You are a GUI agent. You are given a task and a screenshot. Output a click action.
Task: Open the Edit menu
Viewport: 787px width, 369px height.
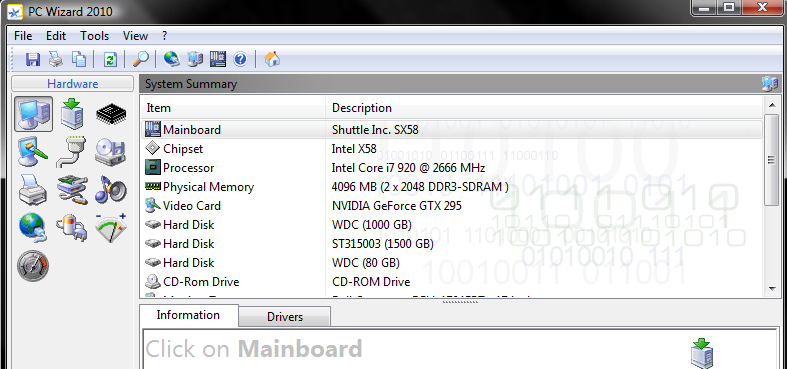56,36
